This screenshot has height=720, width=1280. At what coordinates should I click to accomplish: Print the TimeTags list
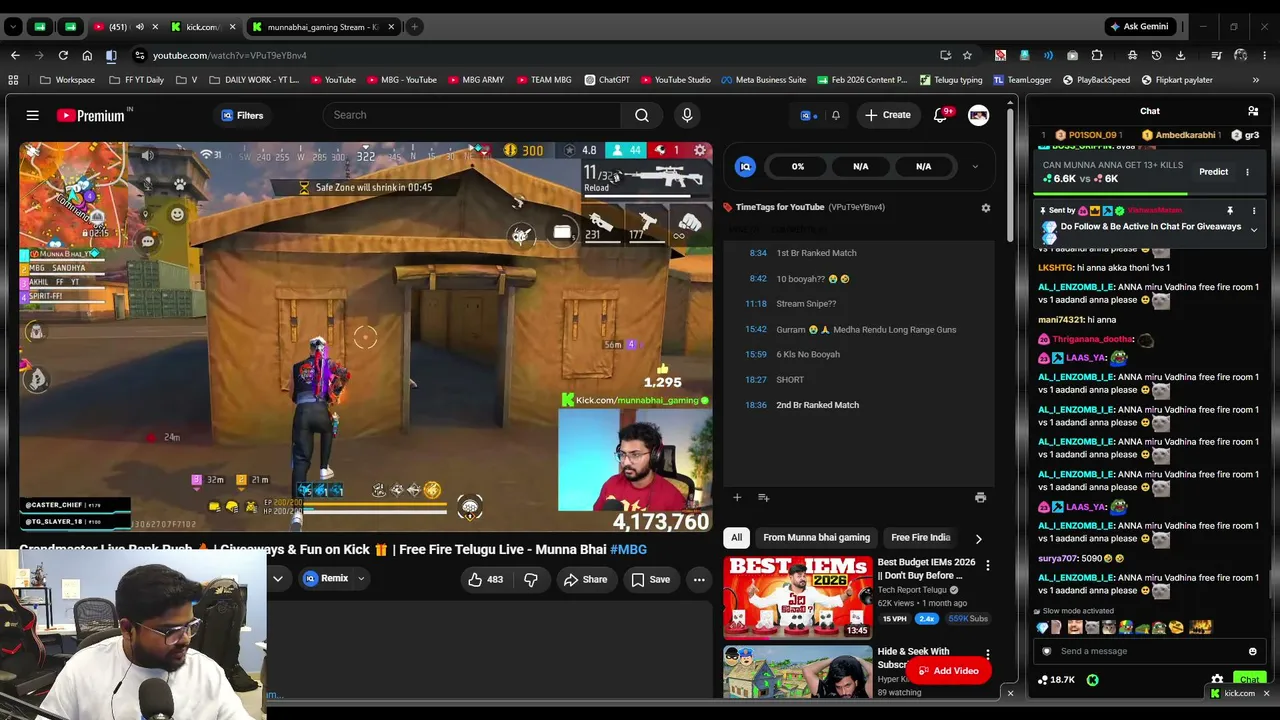[x=980, y=497]
